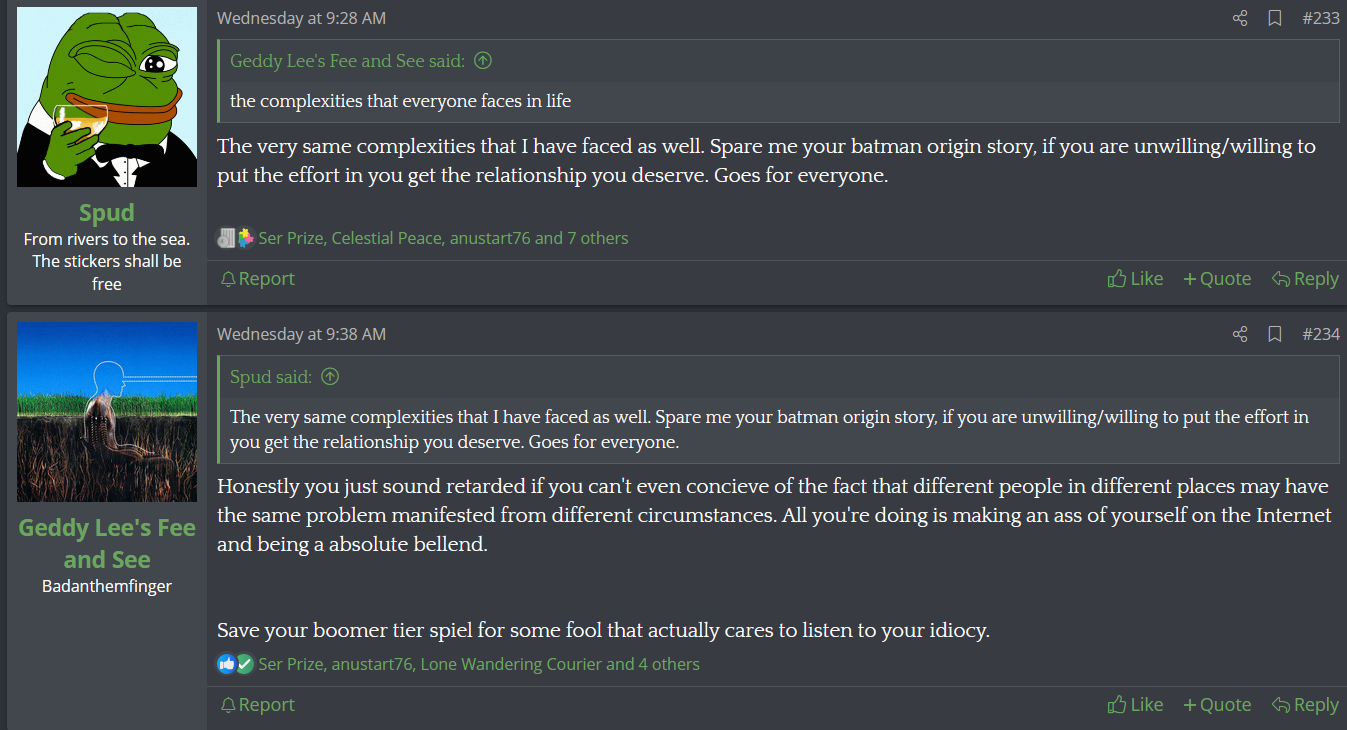Jump to quoted Geddy Lee post arrow
The image size is (1347, 730).
click(x=483, y=61)
